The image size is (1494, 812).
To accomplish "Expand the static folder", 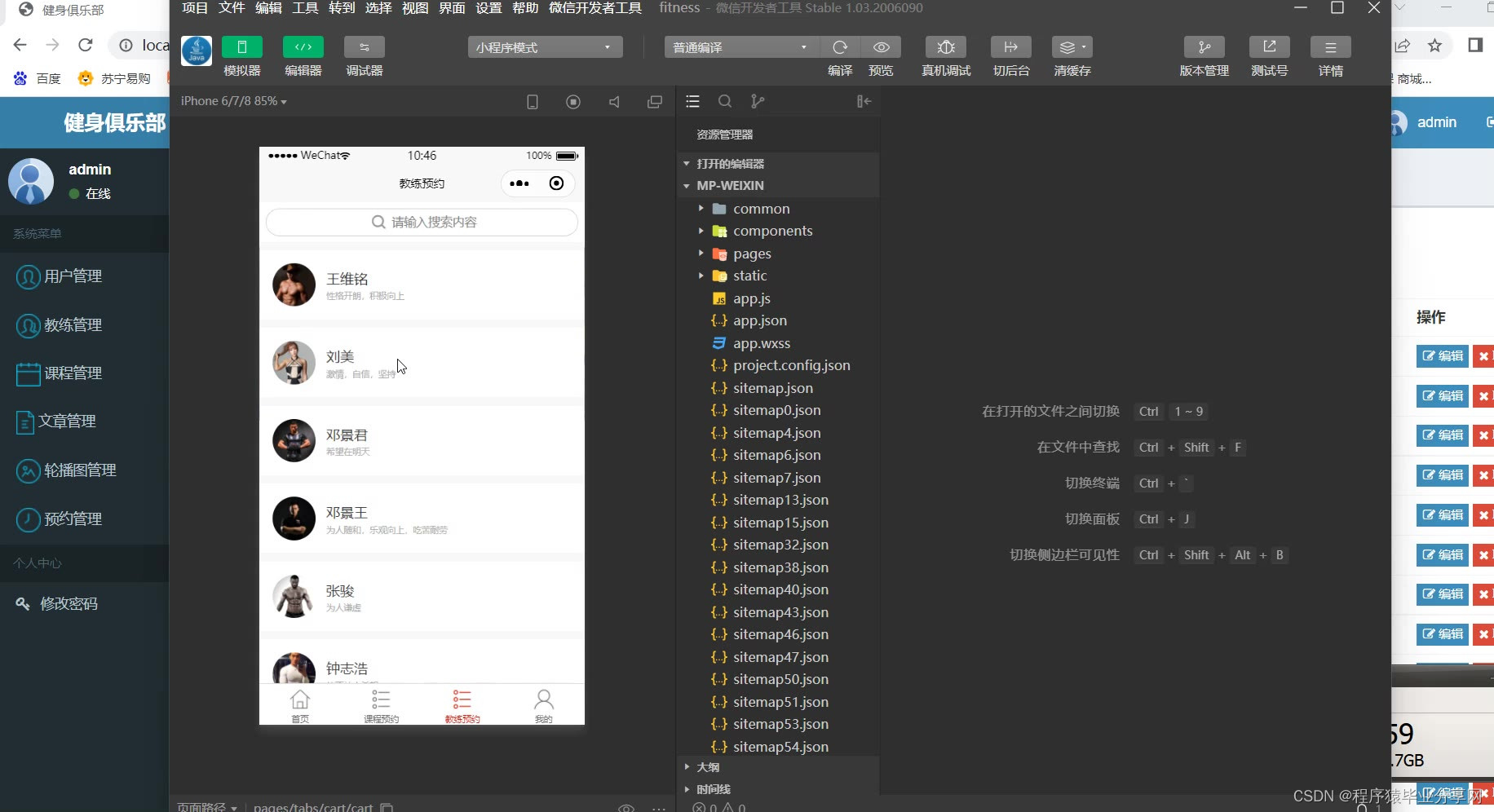I will point(778,276).
